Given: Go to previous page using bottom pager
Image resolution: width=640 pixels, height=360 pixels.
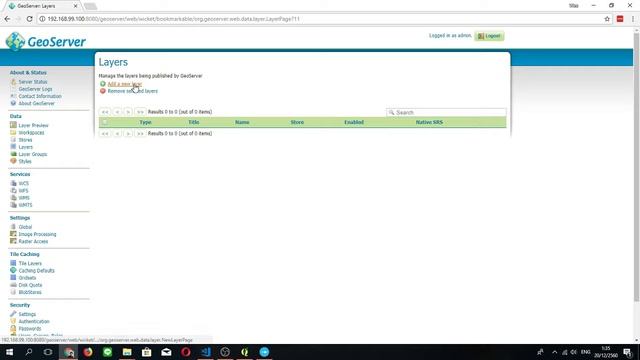Looking at the screenshot, I should pyautogui.click(x=117, y=133).
